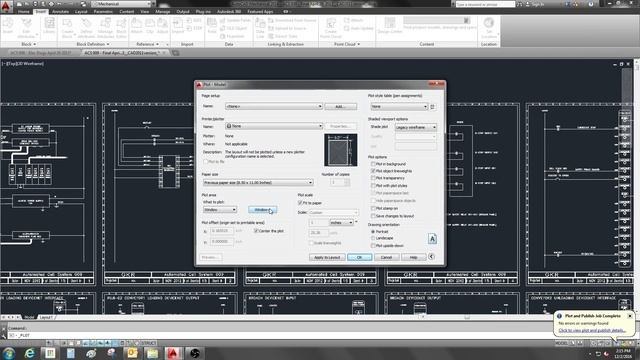Click Help in the Plot dialog
Screen dimensions: 640x360
pyautogui.click(x=413, y=258)
